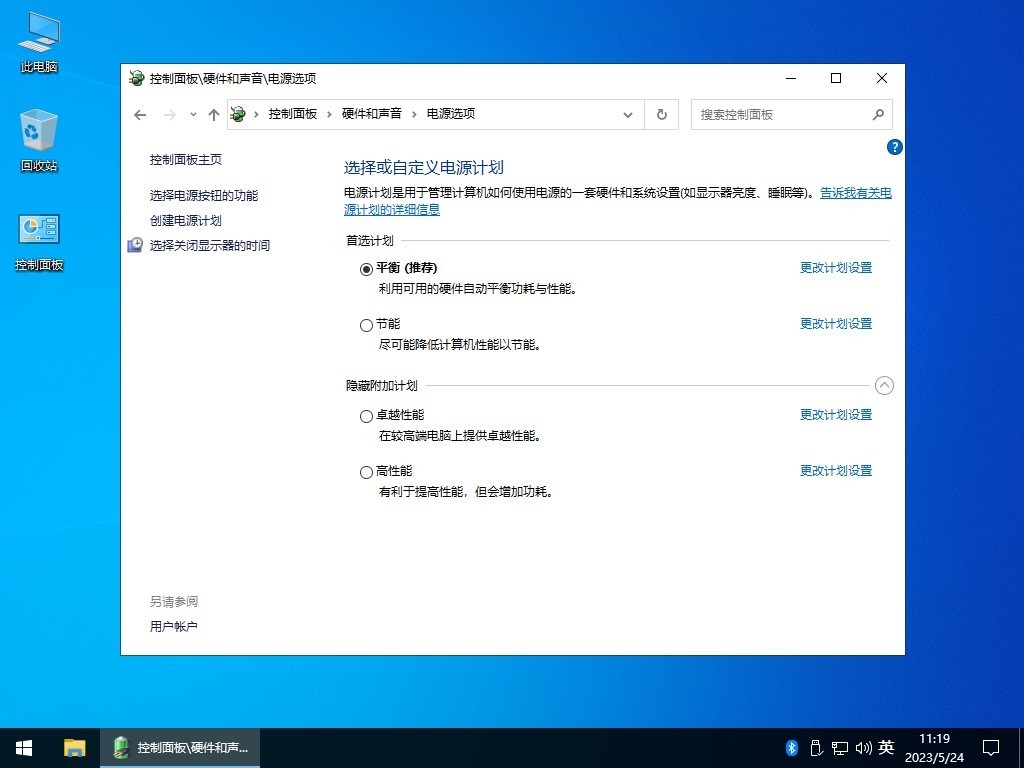Open the Help question mark icon
Screen dimensions: 1024x768
pyautogui.click(x=893, y=147)
